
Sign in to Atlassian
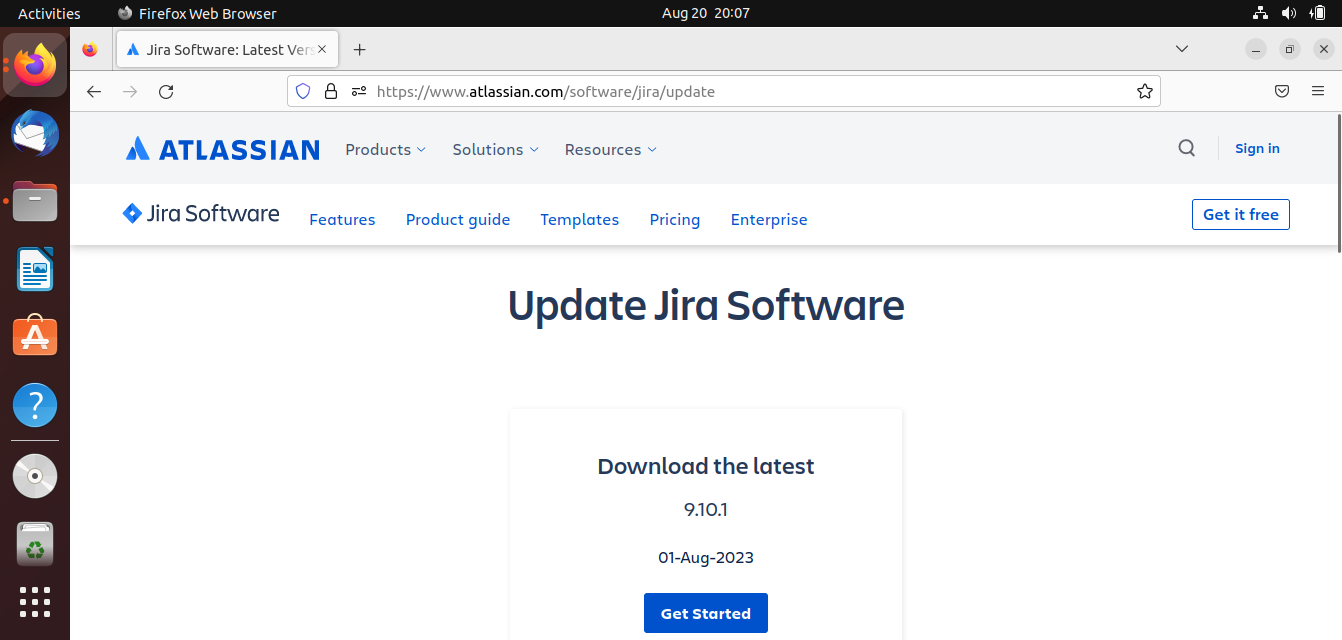click(1257, 148)
